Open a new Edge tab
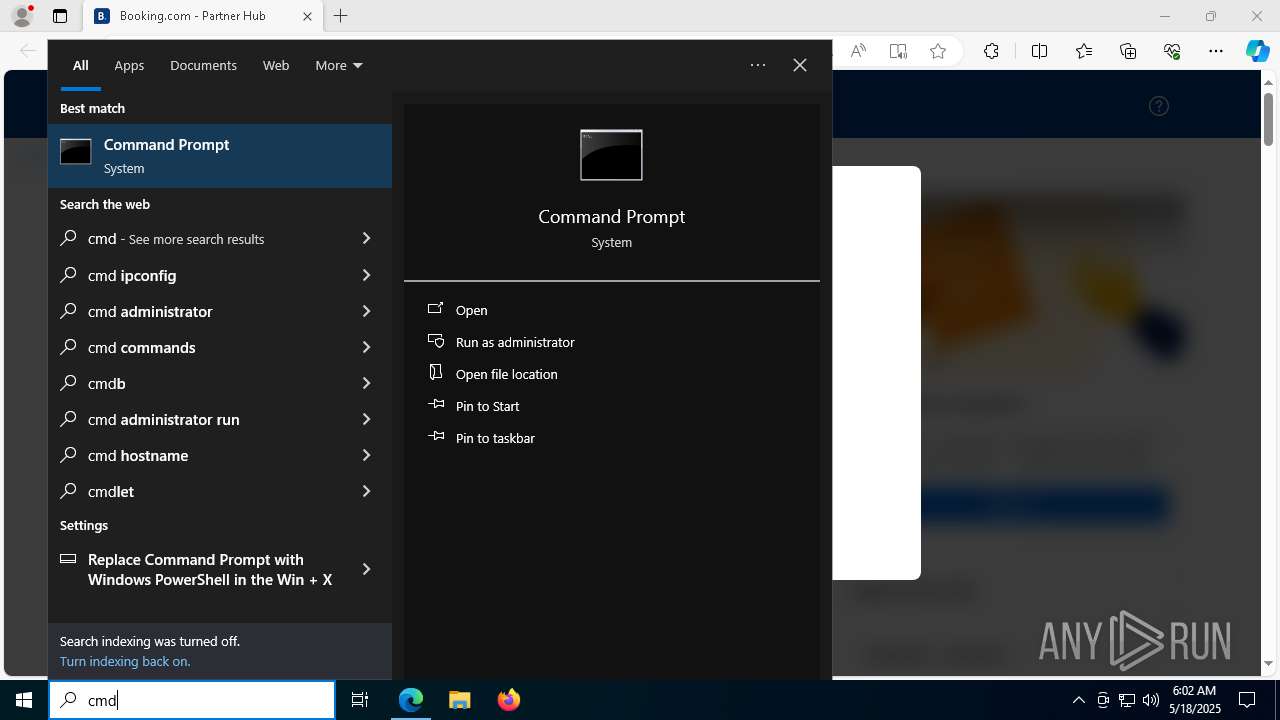Image resolution: width=1280 pixels, height=720 pixels. [x=341, y=16]
